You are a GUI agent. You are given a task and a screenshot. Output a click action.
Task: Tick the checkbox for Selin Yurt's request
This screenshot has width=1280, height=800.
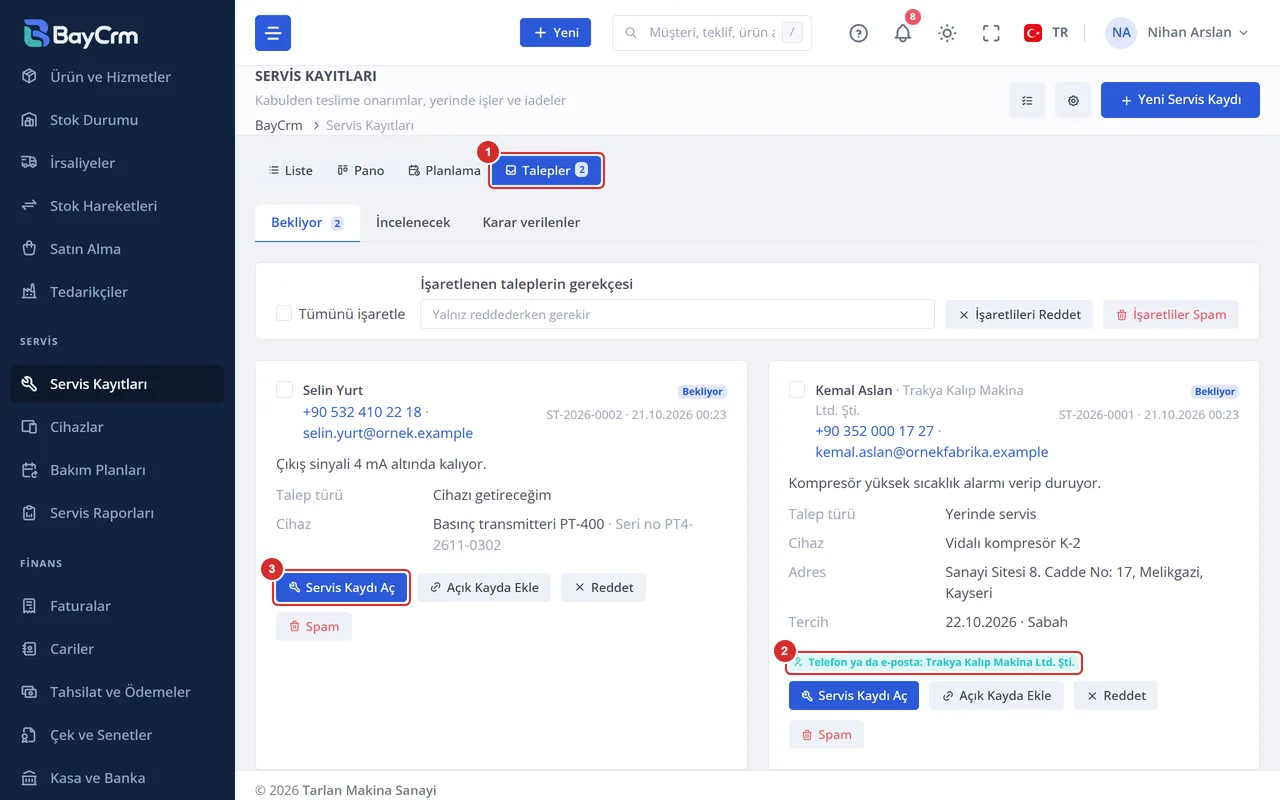pyautogui.click(x=284, y=390)
